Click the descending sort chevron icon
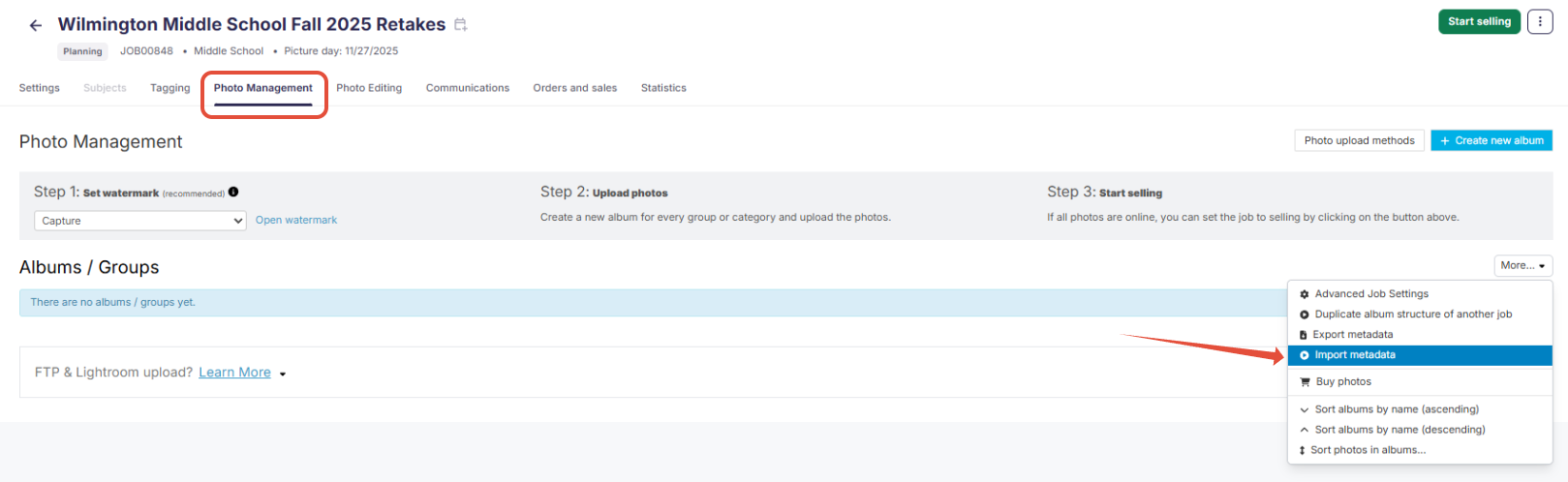The width and height of the screenshot is (1568, 482). point(1305,430)
